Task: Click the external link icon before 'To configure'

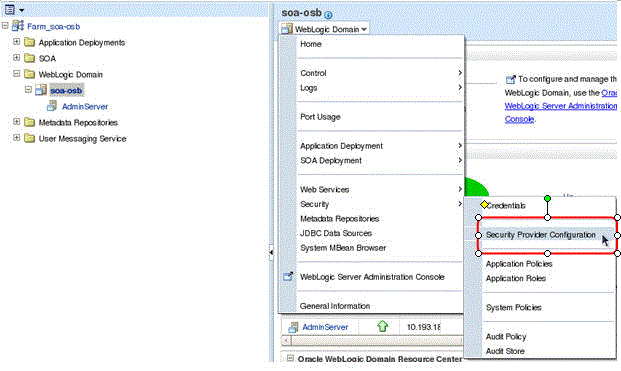Action: pyautogui.click(x=511, y=79)
